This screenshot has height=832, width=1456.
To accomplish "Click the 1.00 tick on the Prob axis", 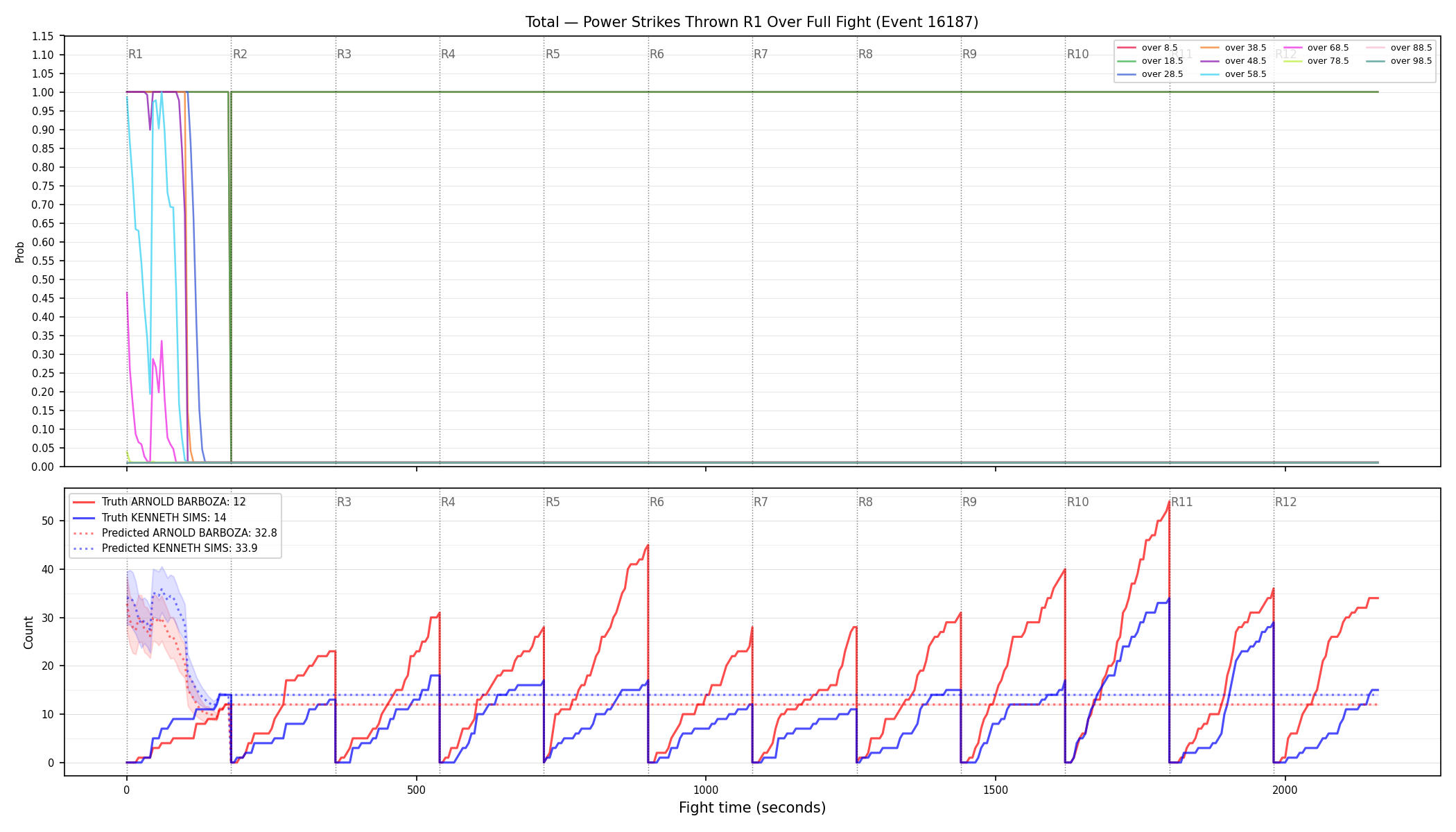I will pyautogui.click(x=42, y=92).
